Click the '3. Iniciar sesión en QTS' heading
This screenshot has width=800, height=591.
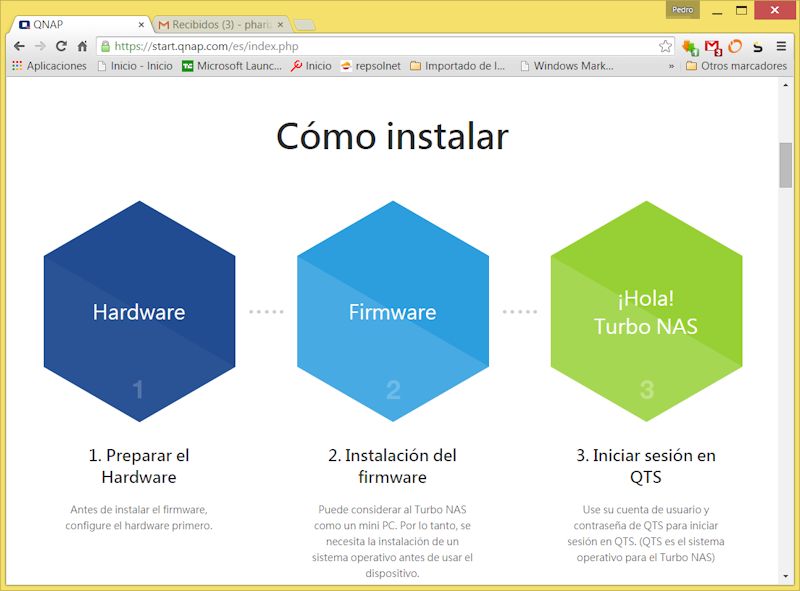[x=646, y=466]
